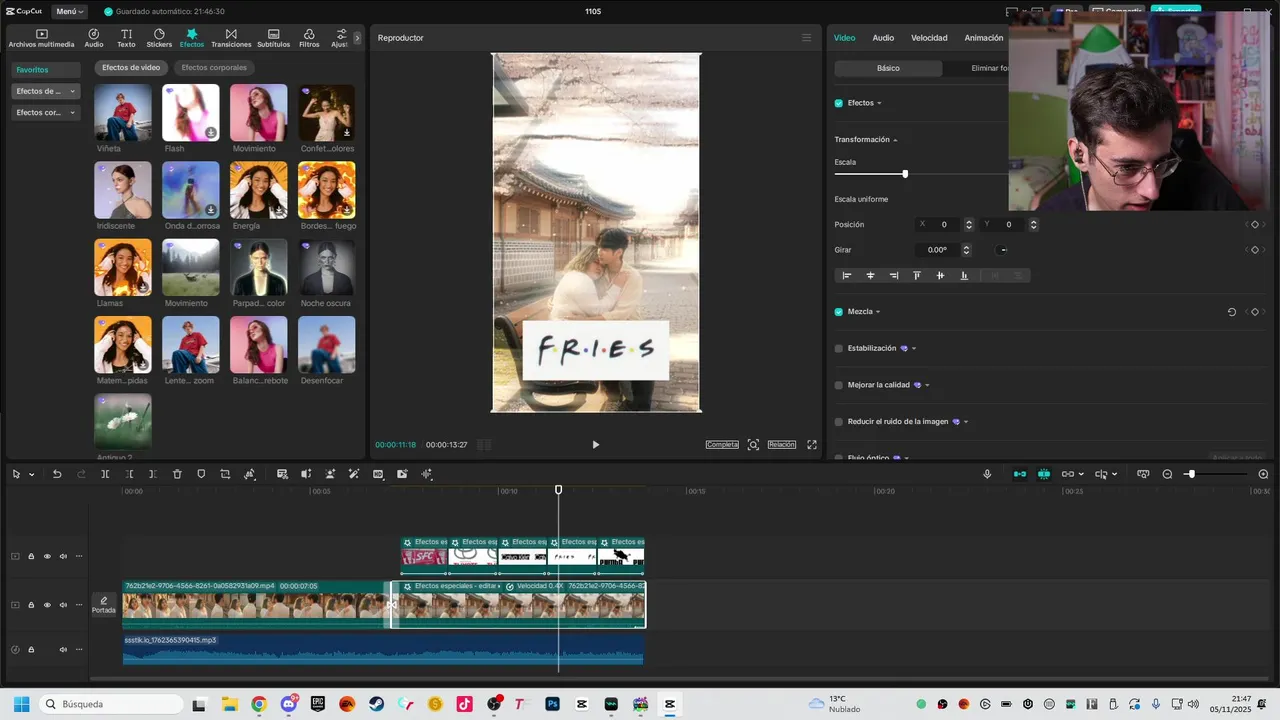Image resolution: width=1280 pixels, height=720 pixels.
Task: Hide the top effects overlay track
Action: (47, 557)
